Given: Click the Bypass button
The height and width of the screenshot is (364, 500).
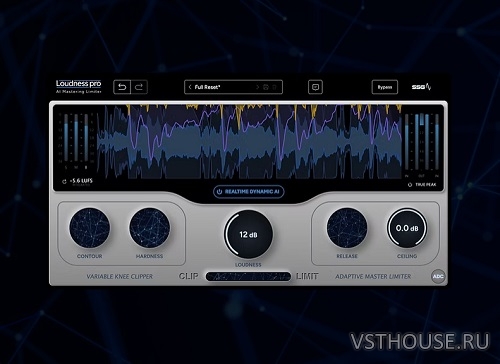Looking at the screenshot, I should pos(385,87).
